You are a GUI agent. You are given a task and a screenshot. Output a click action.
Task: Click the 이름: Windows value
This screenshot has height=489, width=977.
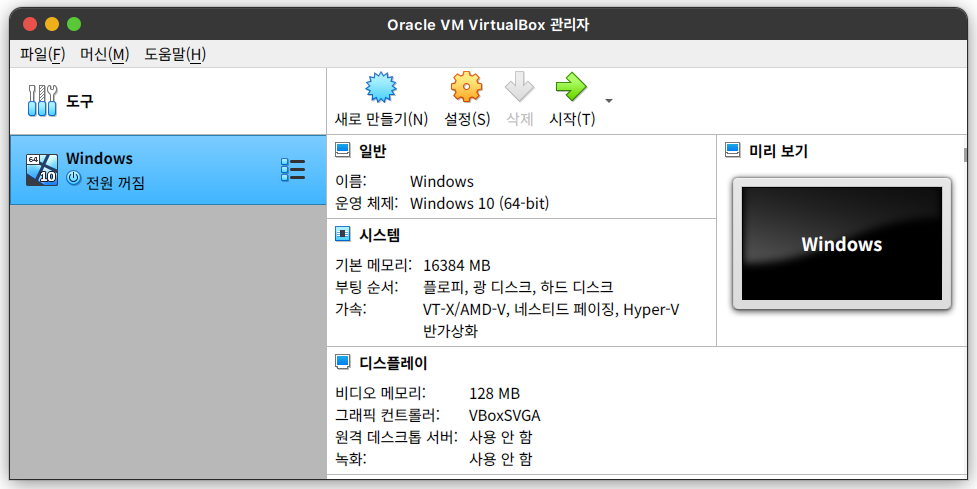pyautogui.click(x=442, y=181)
